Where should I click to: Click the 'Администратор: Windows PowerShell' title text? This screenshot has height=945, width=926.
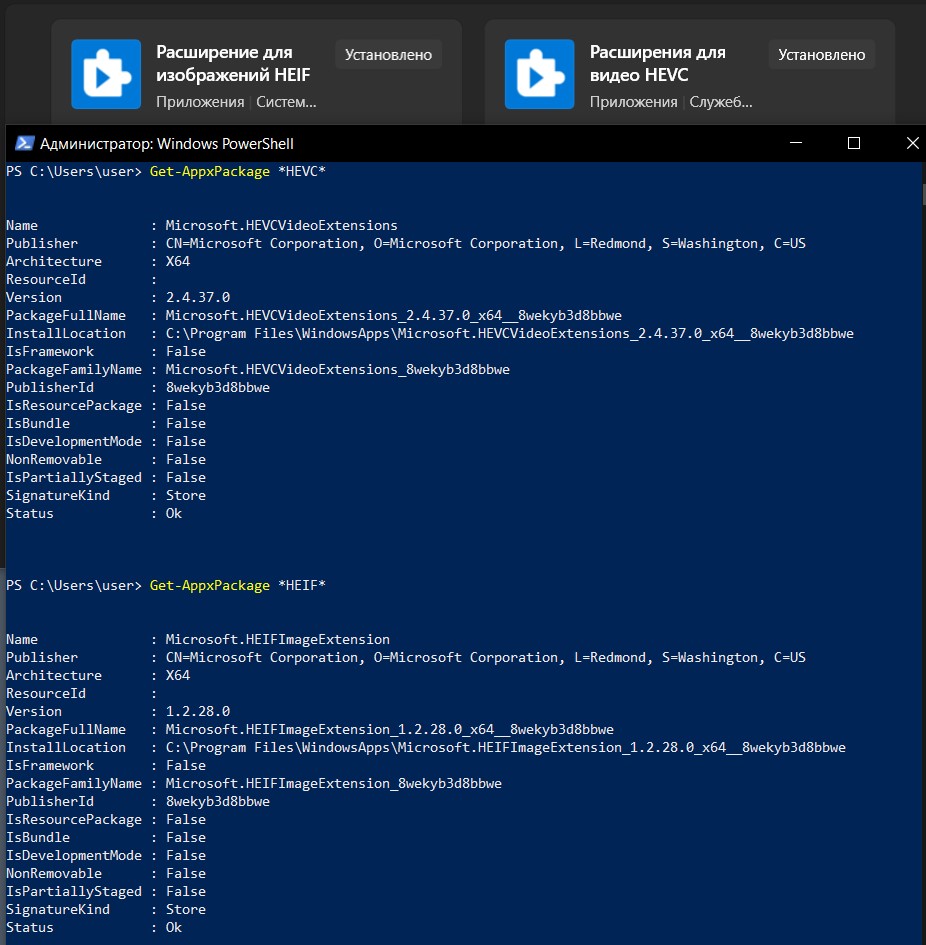167,144
